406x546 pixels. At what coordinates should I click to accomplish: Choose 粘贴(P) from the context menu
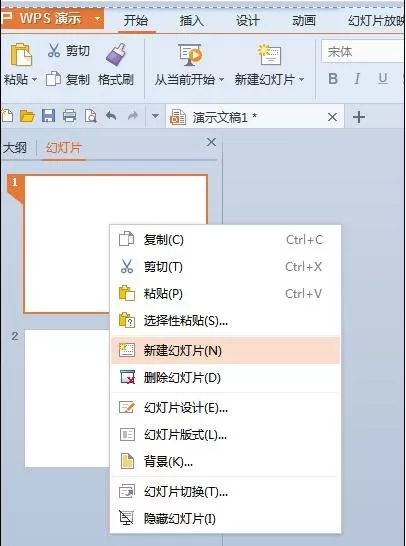[225, 294]
